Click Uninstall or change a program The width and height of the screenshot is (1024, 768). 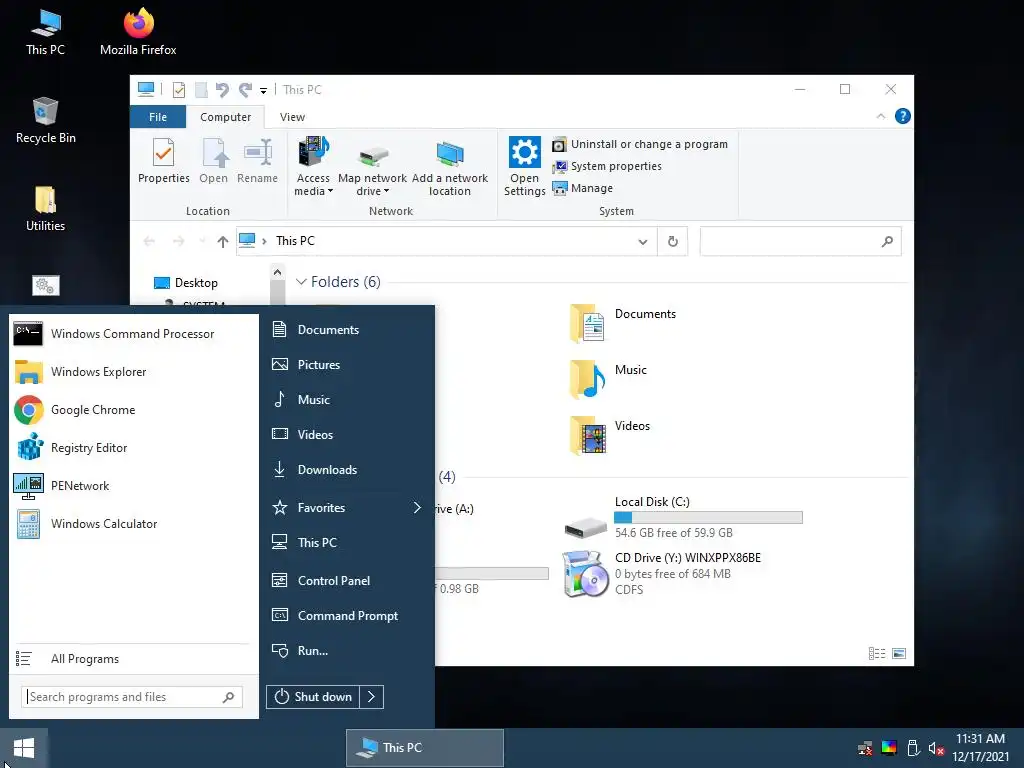(640, 144)
